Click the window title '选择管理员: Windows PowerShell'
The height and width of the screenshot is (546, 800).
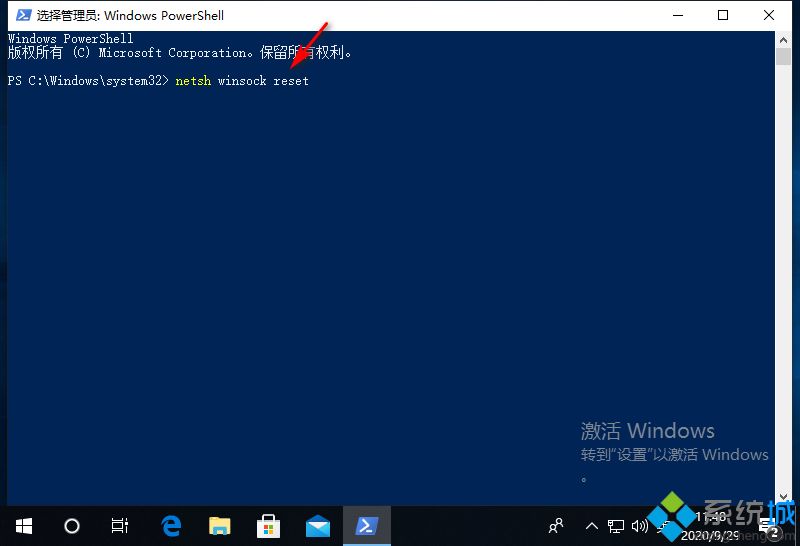pyautogui.click(x=130, y=16)
